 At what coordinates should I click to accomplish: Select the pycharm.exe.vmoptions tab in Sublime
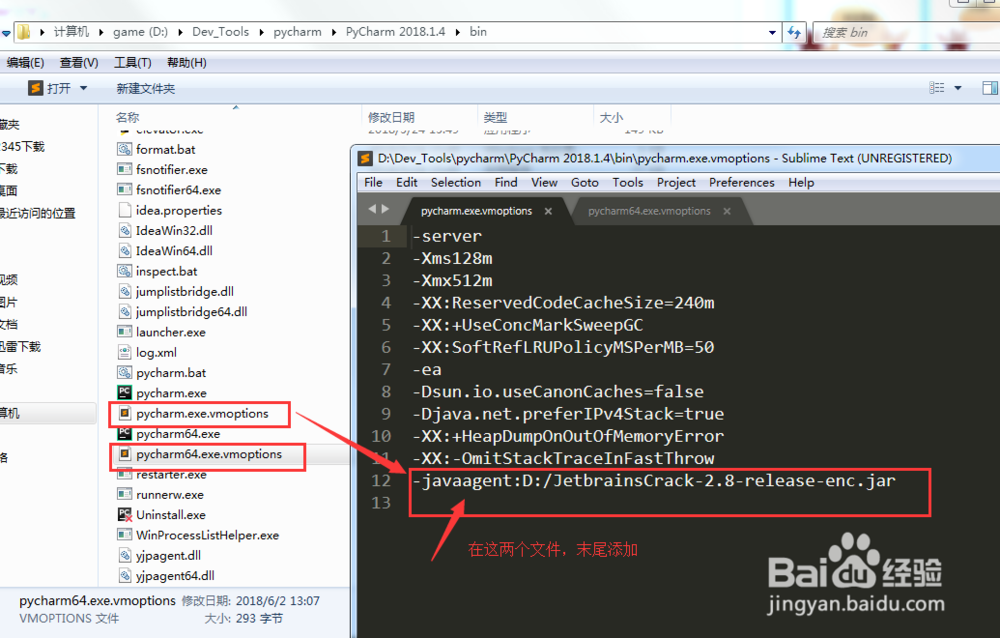(476, 211)
